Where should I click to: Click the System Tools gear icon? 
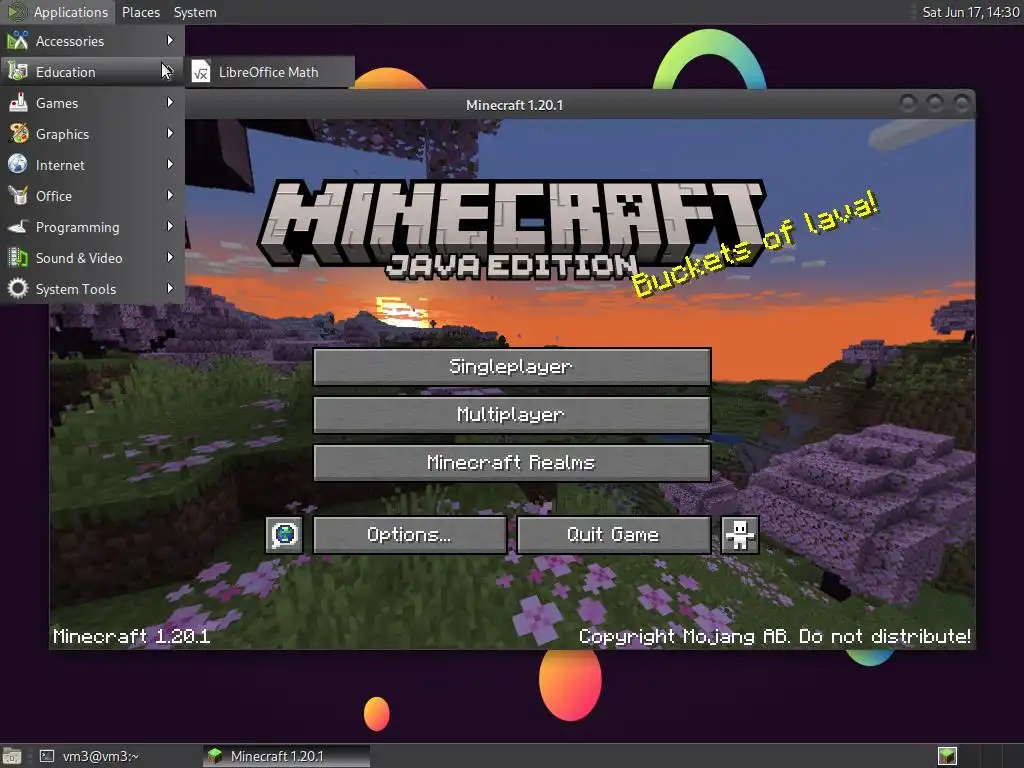coord(18,289)
